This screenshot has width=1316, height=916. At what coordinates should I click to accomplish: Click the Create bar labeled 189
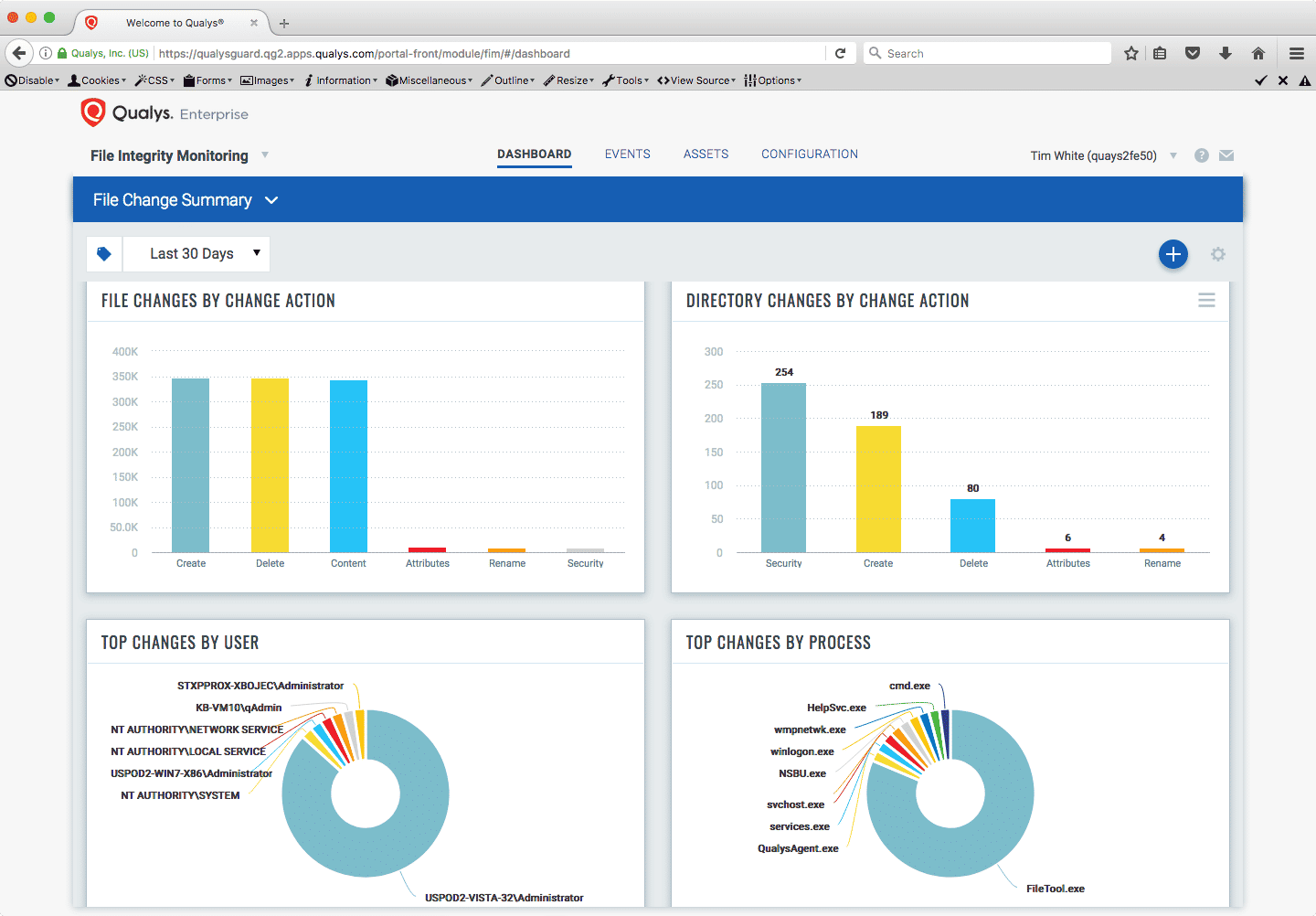click(878, 489)
